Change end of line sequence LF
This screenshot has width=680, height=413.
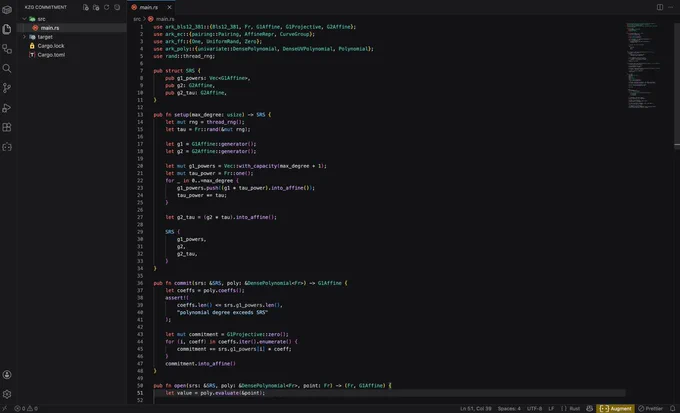pyautogui.click(x=551, y=409)
